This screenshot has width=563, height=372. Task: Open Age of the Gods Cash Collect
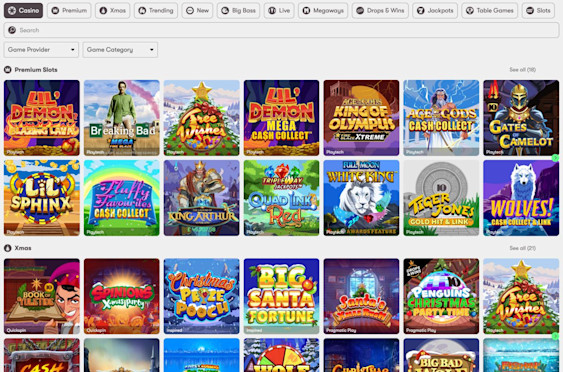pyautogui.click(x=441, y=118)
